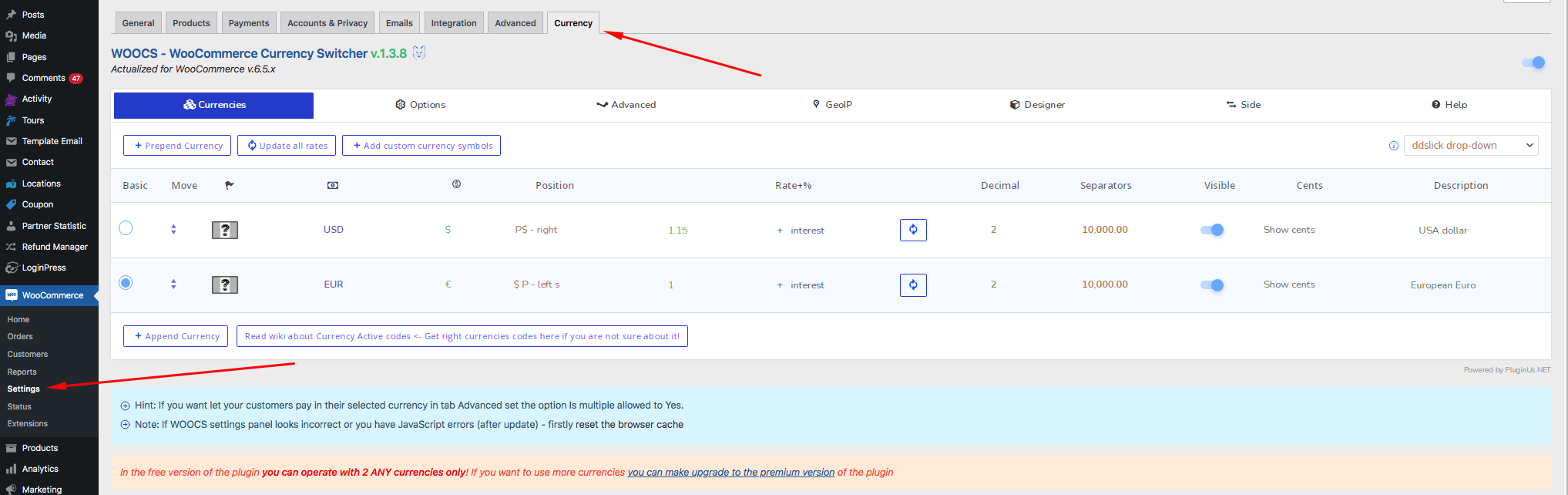Viewport: 1568px width, 495px height.
Task: Click the USD flag placeholder image
Action: [225, 230]
